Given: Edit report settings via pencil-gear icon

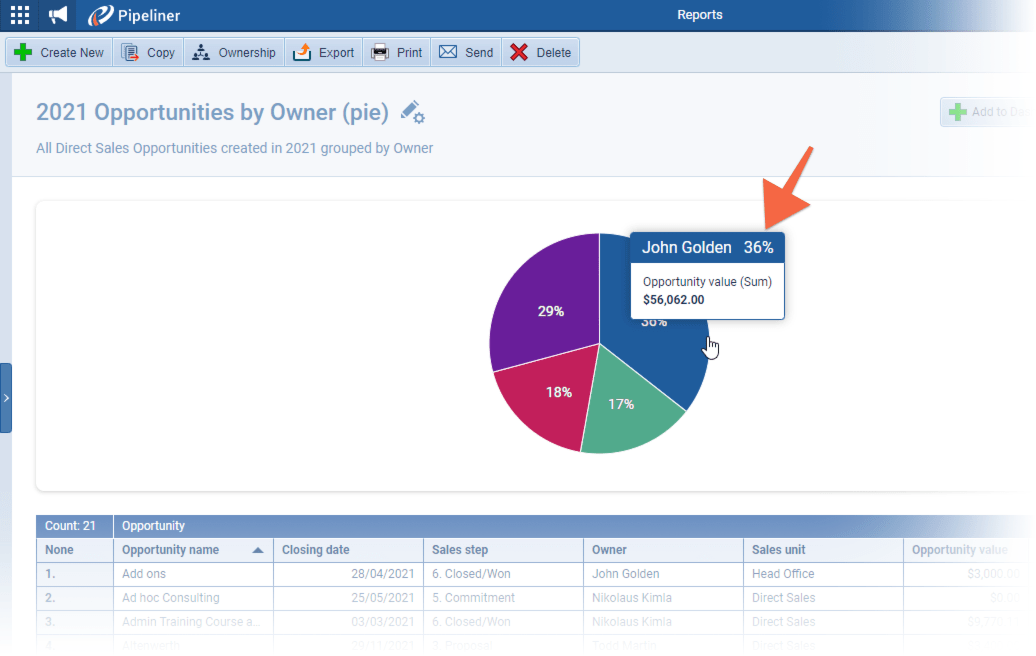Looking at the screenshot, I should pyautogui.click(x=412, y=112).
